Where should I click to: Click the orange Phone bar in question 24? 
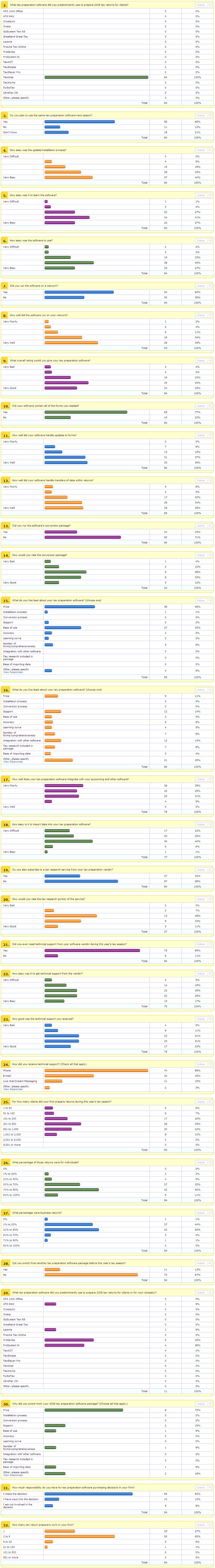point(96,1070)
